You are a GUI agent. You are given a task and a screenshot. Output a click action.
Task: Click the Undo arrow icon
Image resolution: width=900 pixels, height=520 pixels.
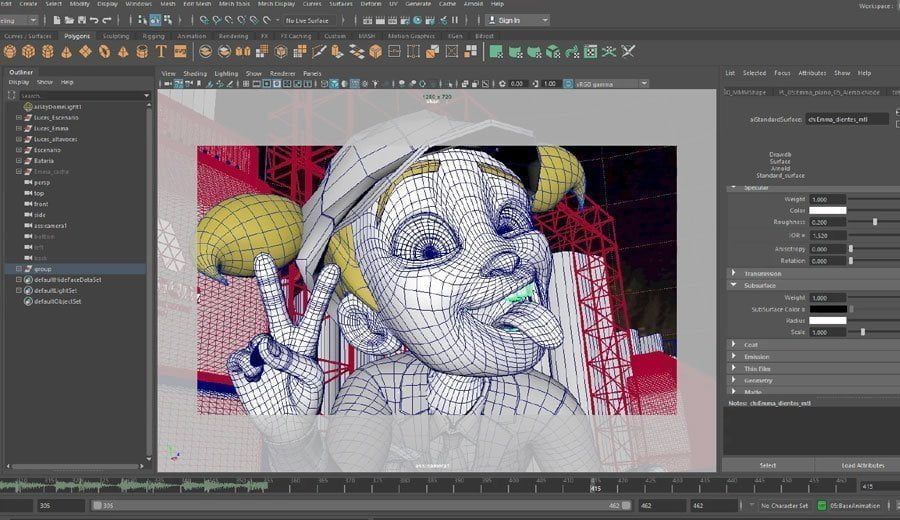(94, 20)
